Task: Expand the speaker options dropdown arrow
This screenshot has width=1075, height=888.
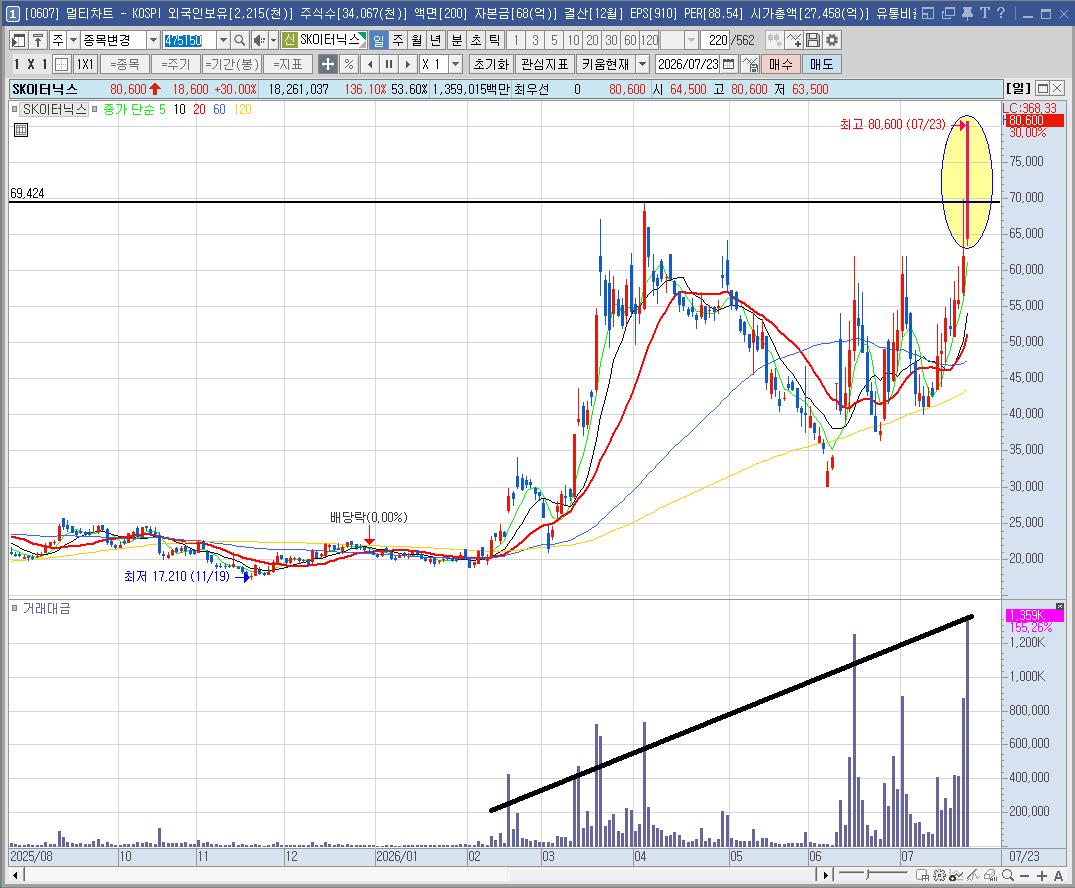Action: (x=273, y=40)
